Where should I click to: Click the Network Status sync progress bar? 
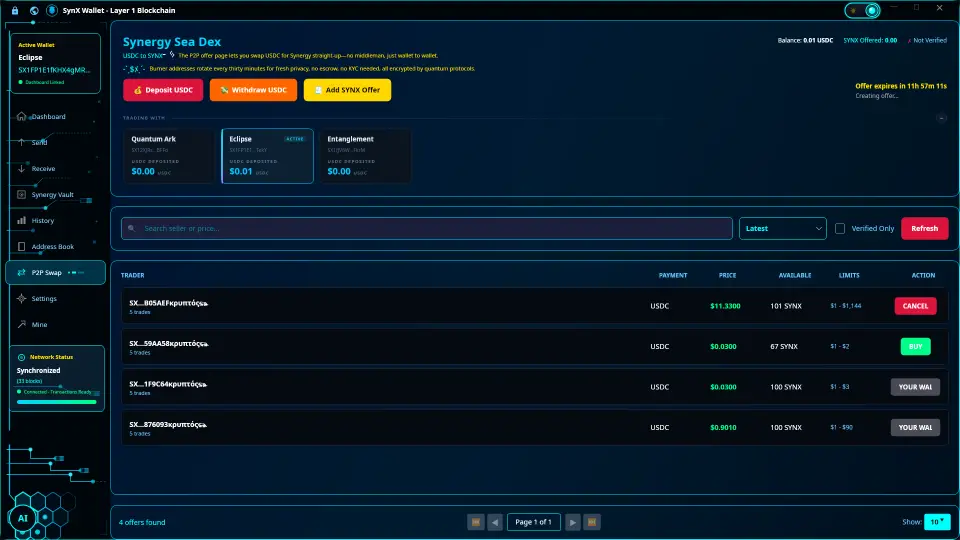coord(57,402)
